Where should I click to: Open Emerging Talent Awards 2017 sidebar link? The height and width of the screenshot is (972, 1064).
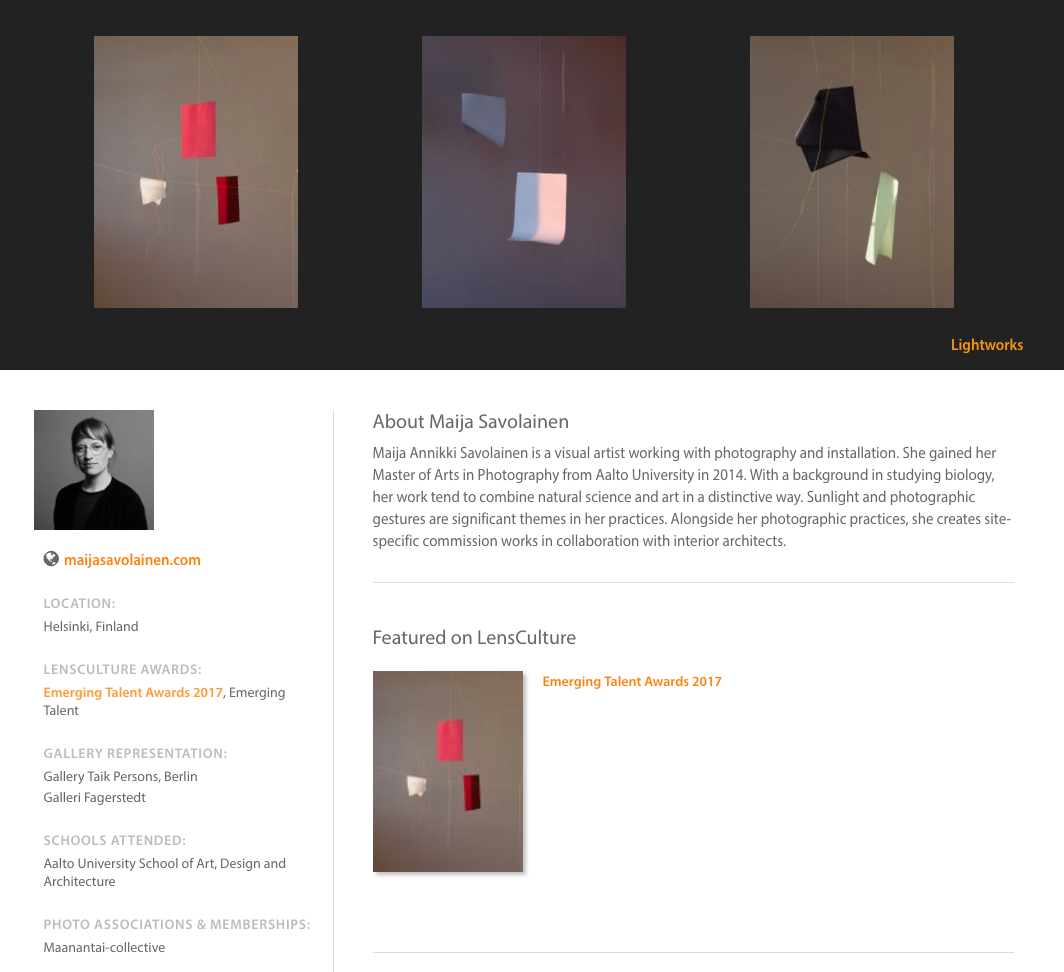pyautogui.click(x=133, y=692)
